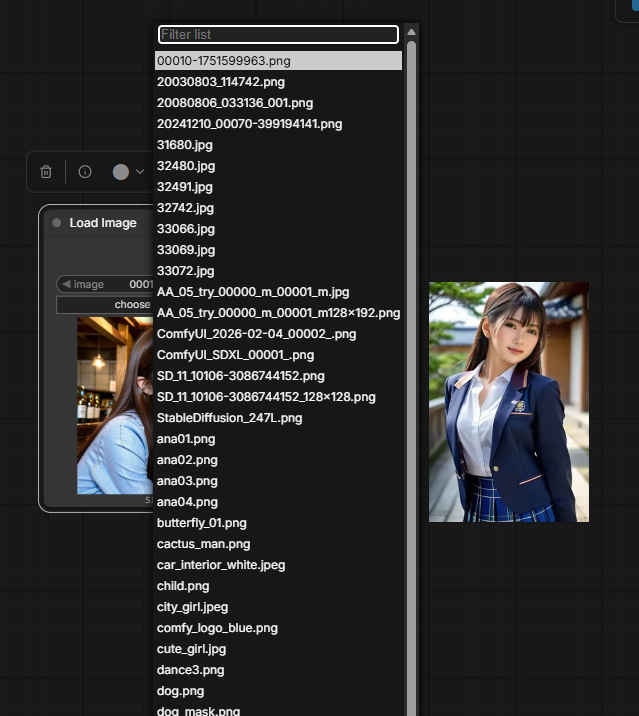Choose AA_05_try_00000_m_00001_m128×192.png
The width and height of the screenshot is (639, 716).
coord(278,313)
